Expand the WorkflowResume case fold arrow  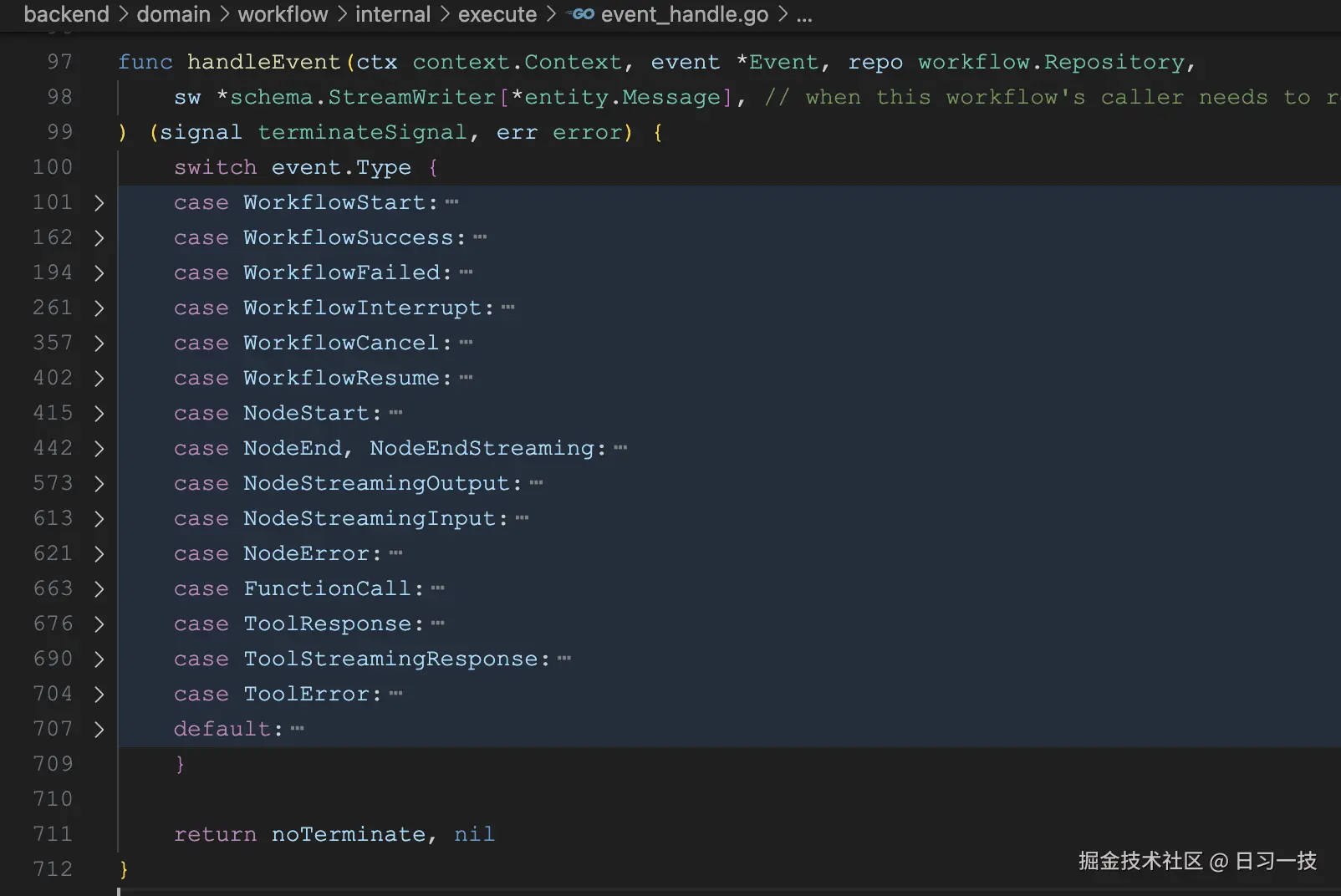(x=99, y=378)
